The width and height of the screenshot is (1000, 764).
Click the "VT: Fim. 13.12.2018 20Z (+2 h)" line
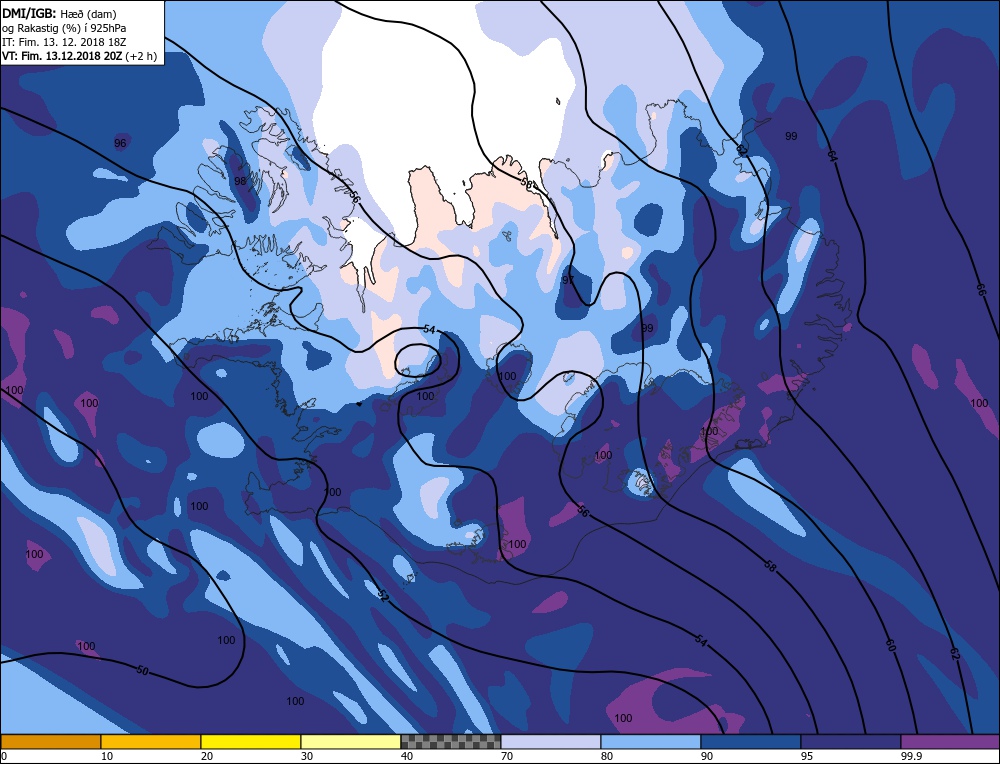coord(79,56)
